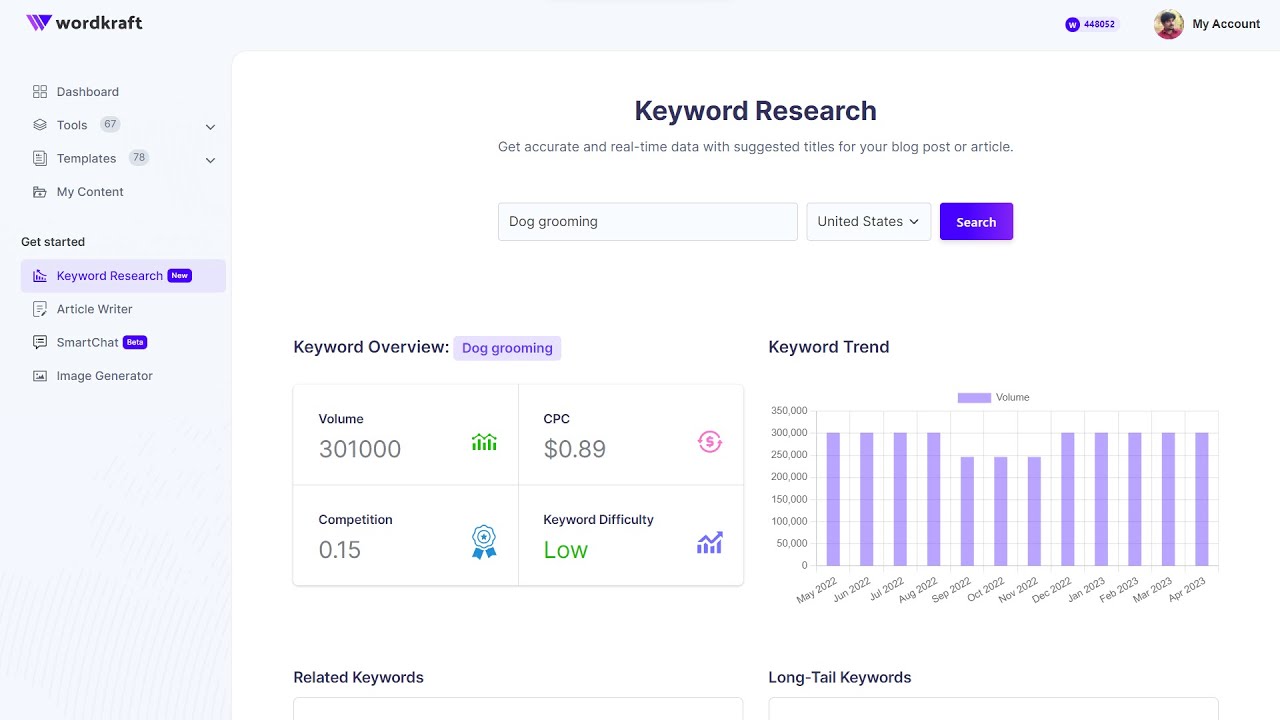Click the Competition award badge icon
Image resolution: width=1280 pixels, height=720 pixels.
[x=484, y=542]
